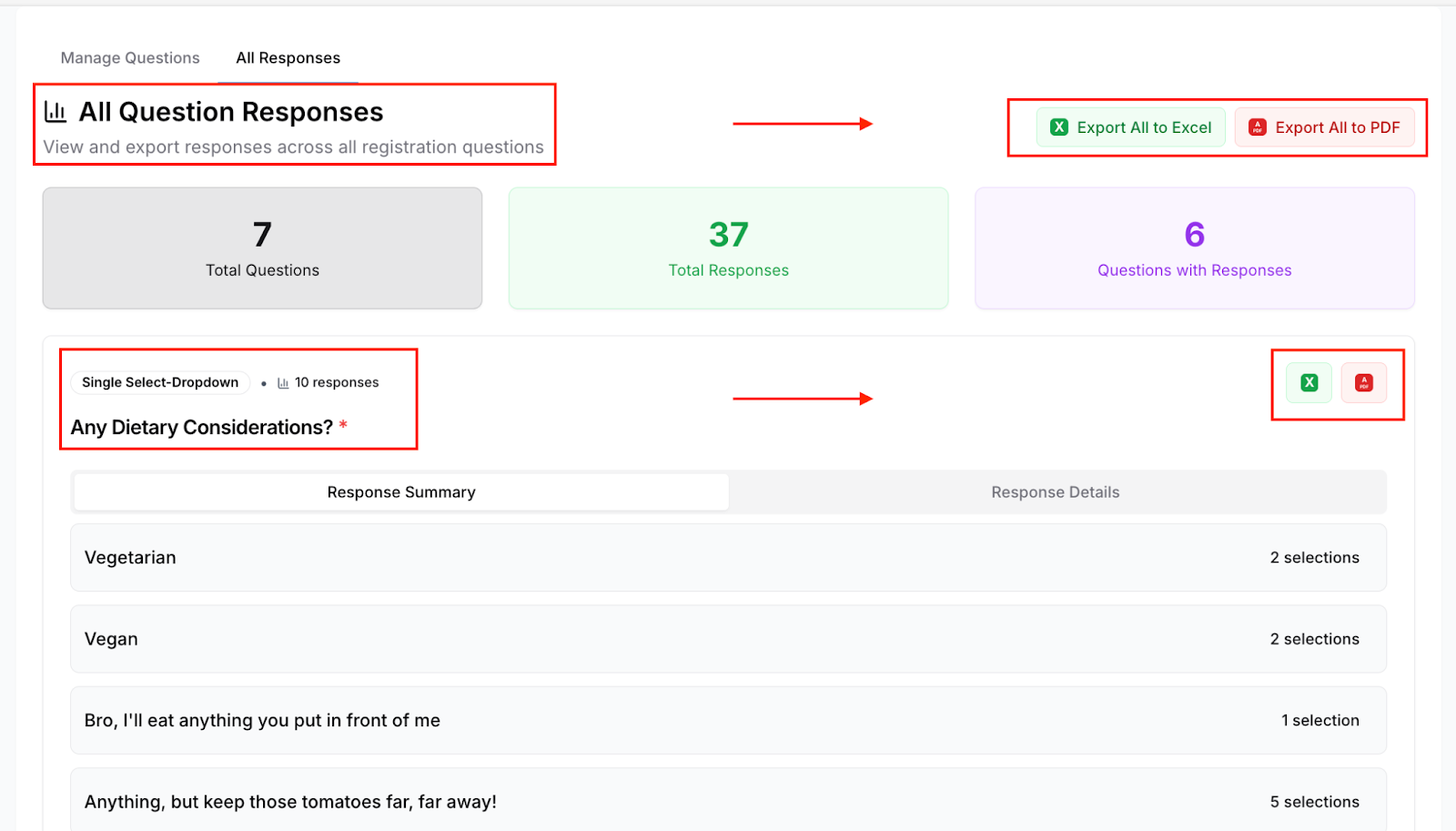Click the bar chart icon beside All Question Responses
The height and width of the screenshot is (831, 1456).
(x=56, y=112)
